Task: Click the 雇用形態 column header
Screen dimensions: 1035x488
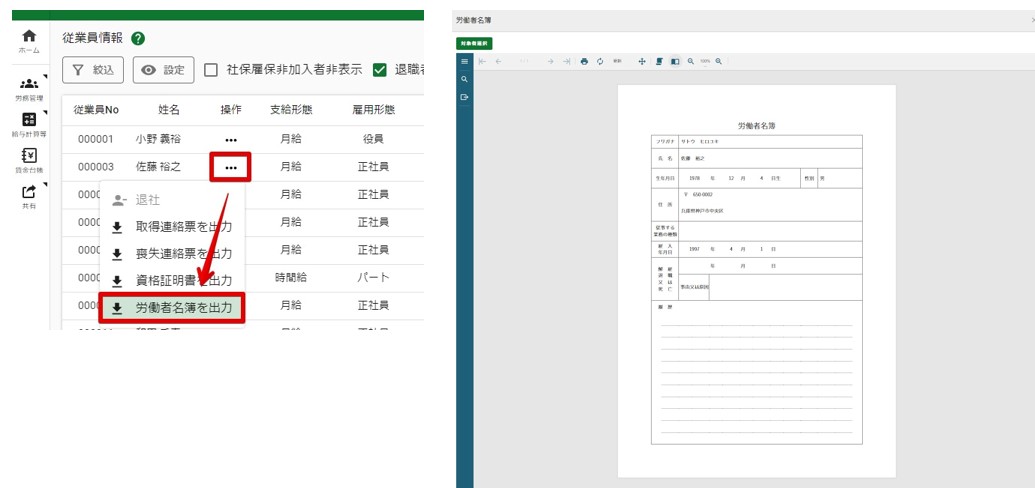Action: [x=374, y=110]
